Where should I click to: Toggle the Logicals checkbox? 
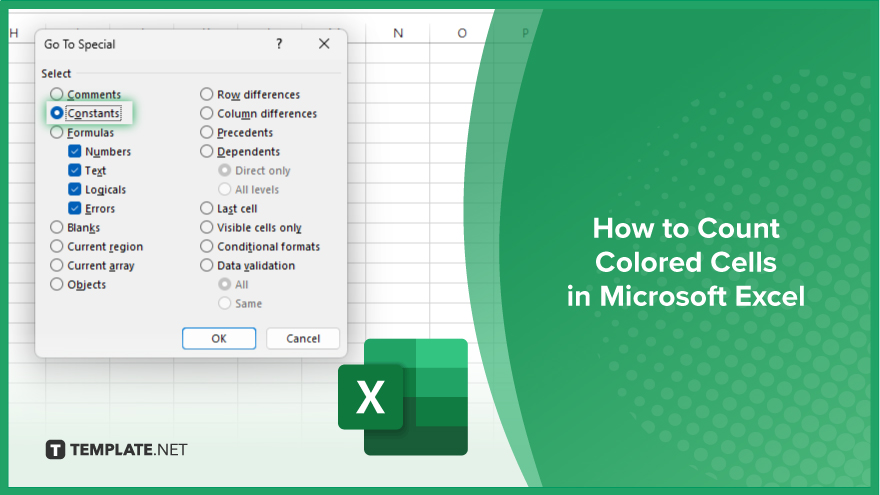[75, 189]
